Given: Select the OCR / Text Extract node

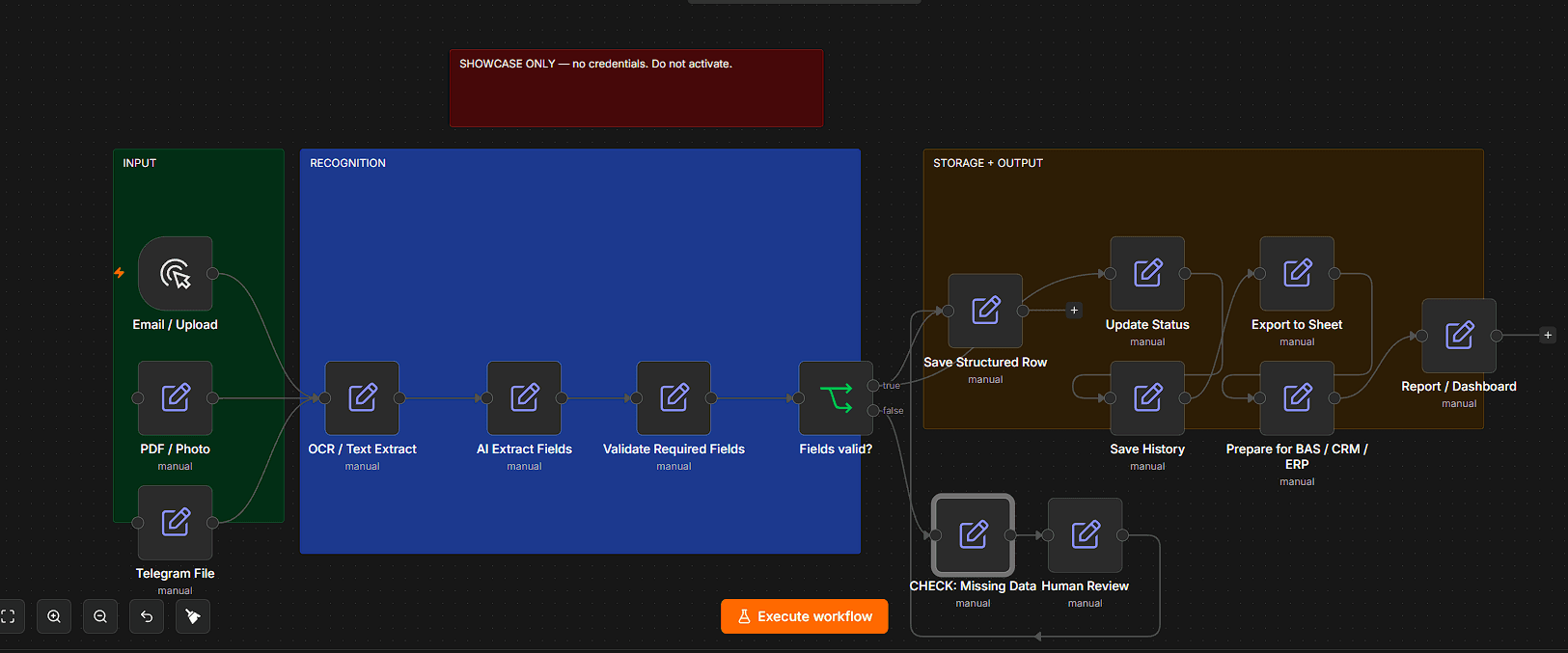Looking at the screenshot, I should pos(362,398).
